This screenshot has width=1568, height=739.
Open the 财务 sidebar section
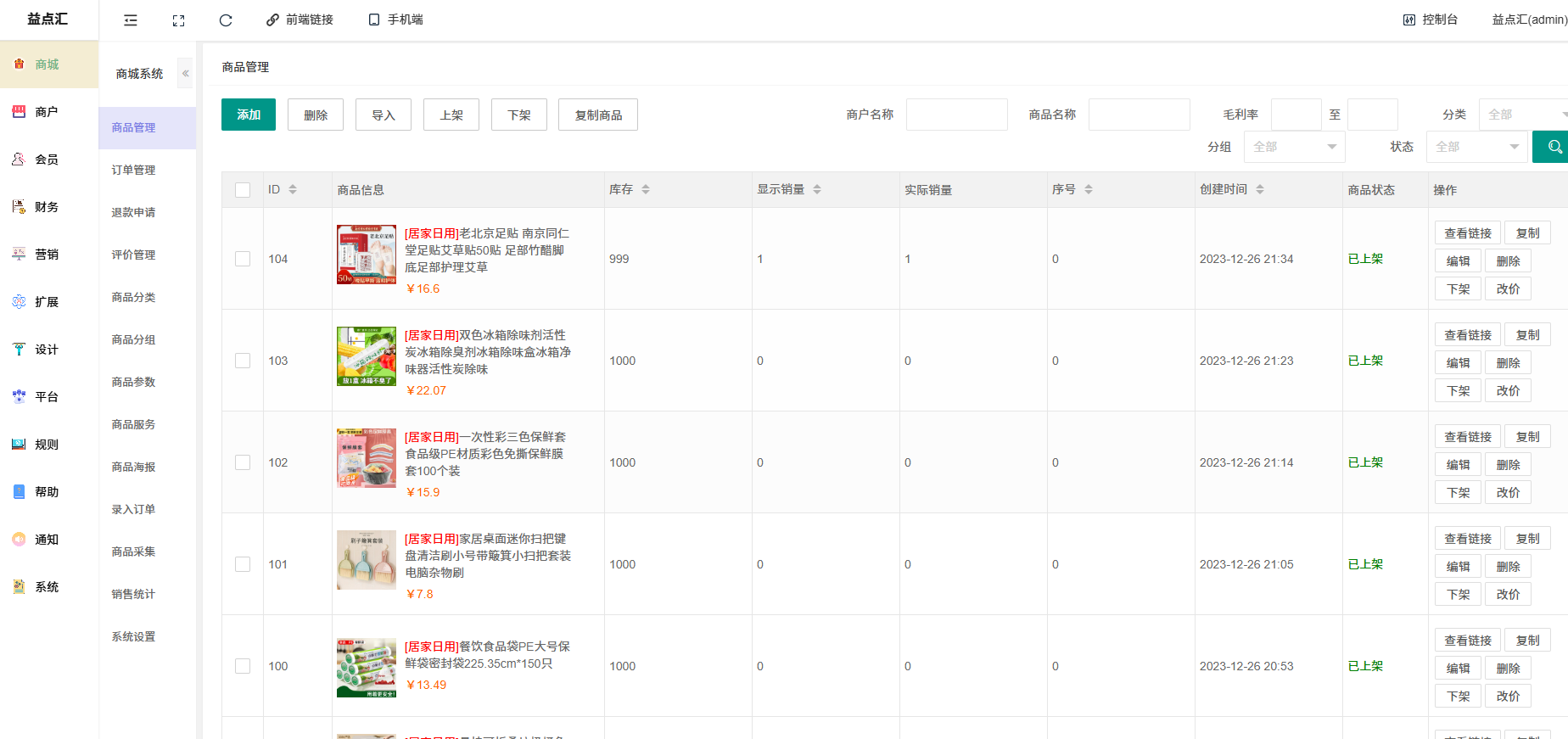point(47,207)
